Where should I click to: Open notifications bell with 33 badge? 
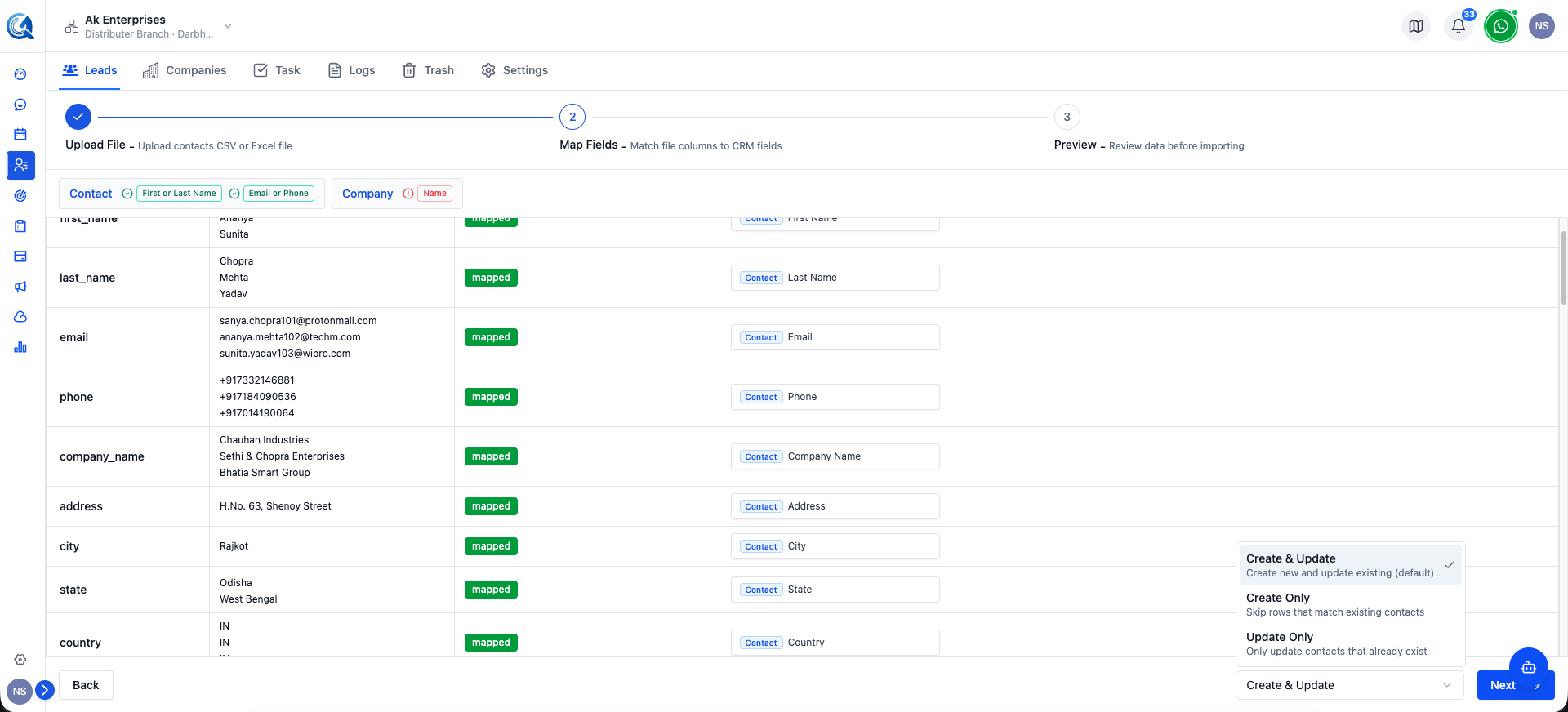(1459, 26)
